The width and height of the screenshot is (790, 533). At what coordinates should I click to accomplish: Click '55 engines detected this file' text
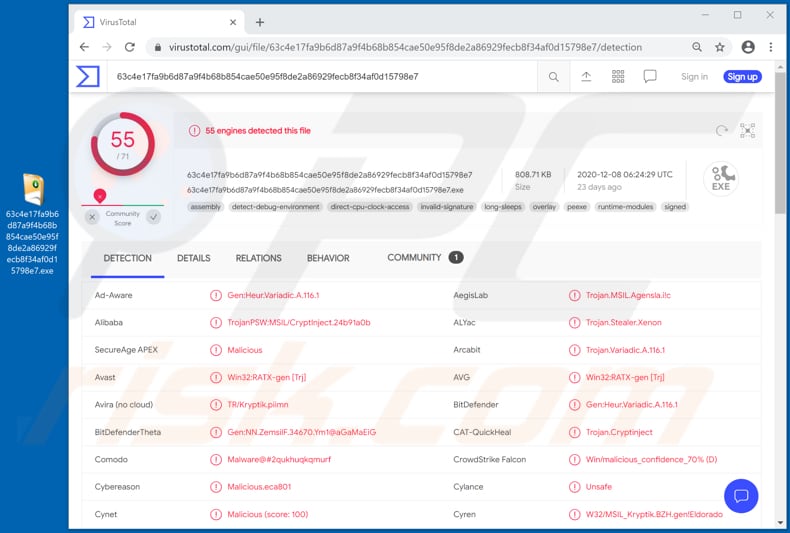pos(258,130)
